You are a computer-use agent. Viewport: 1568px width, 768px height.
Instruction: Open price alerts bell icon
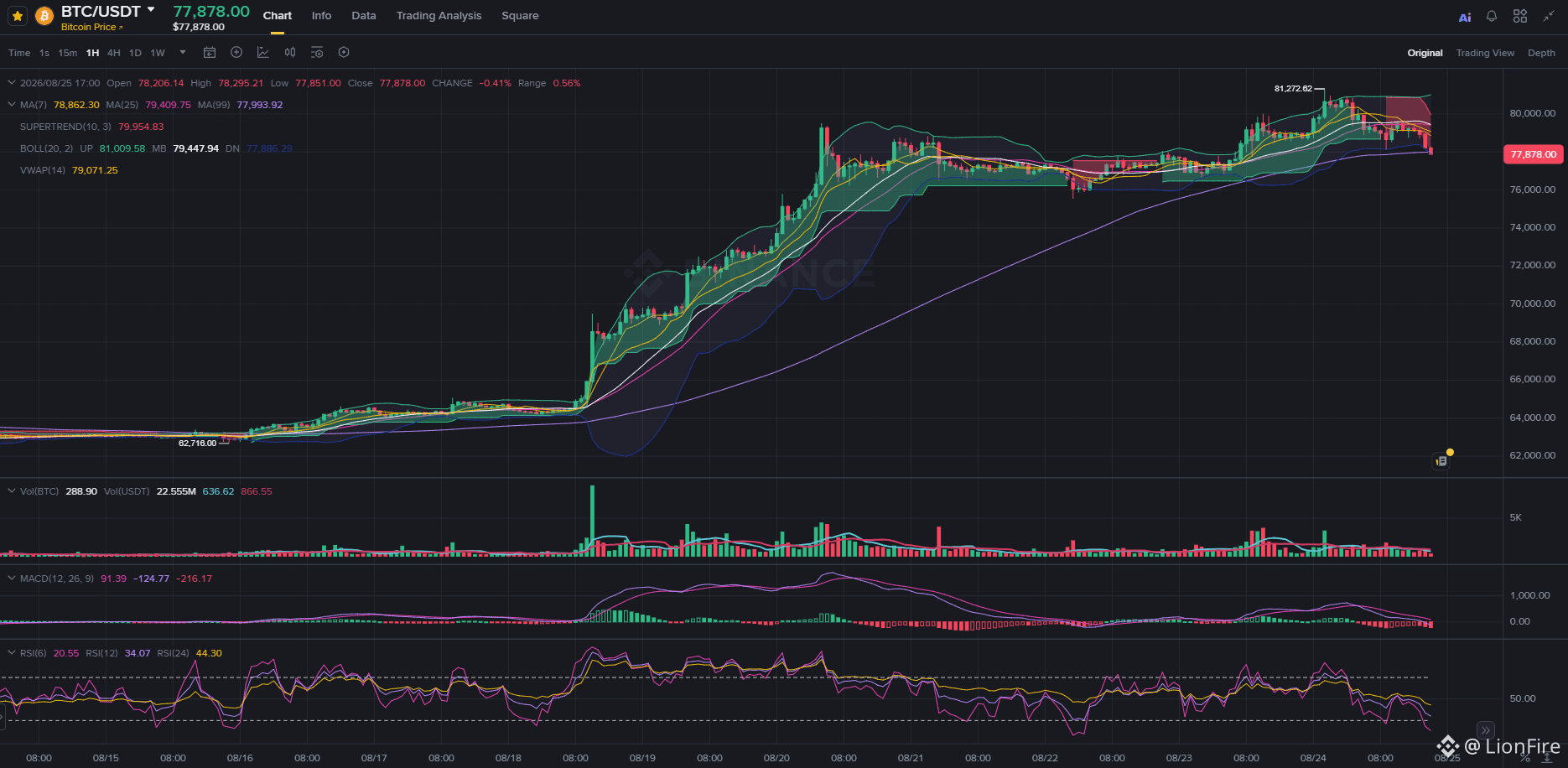(1492, 16)
